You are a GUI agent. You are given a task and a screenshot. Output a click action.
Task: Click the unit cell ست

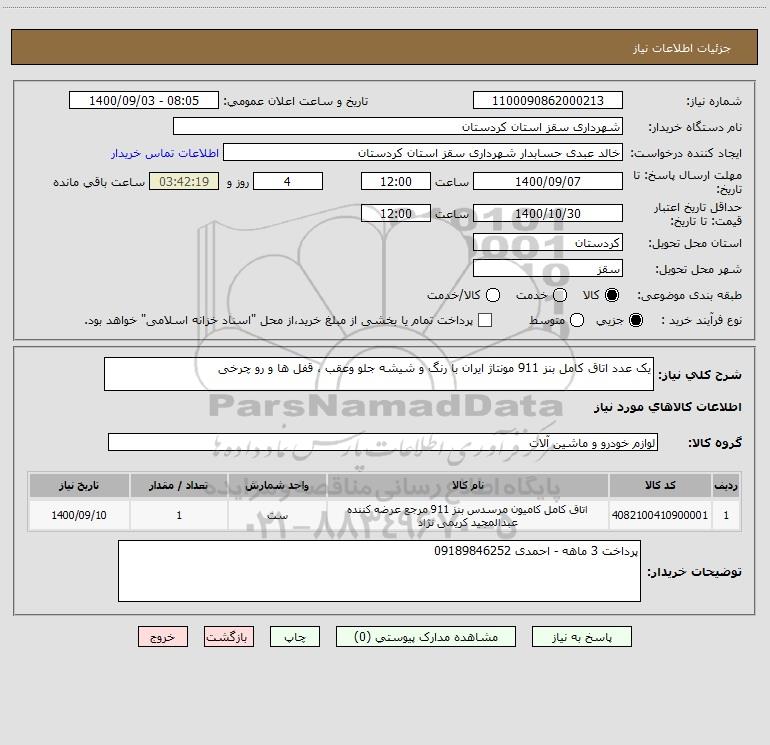(277, 515)
